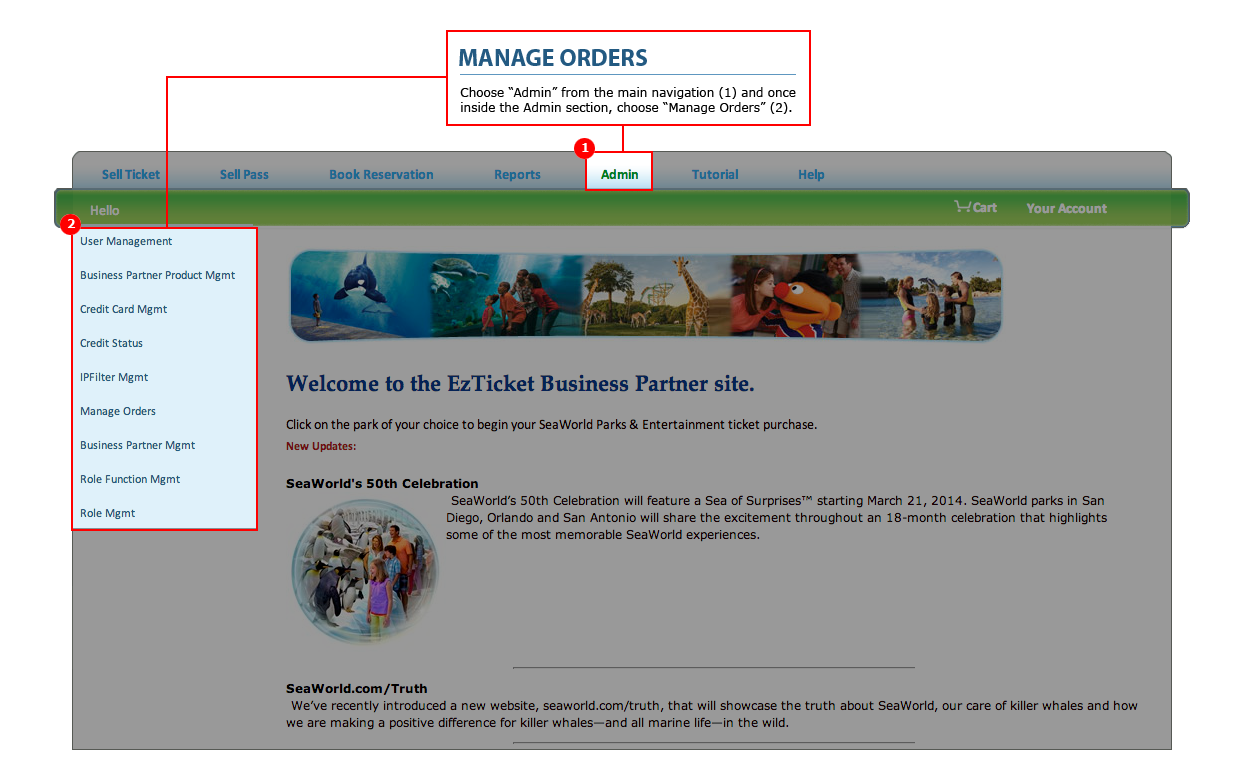Choose Business Partner Product Mgmt
The image size is (1243, 760).
point(158,275)
